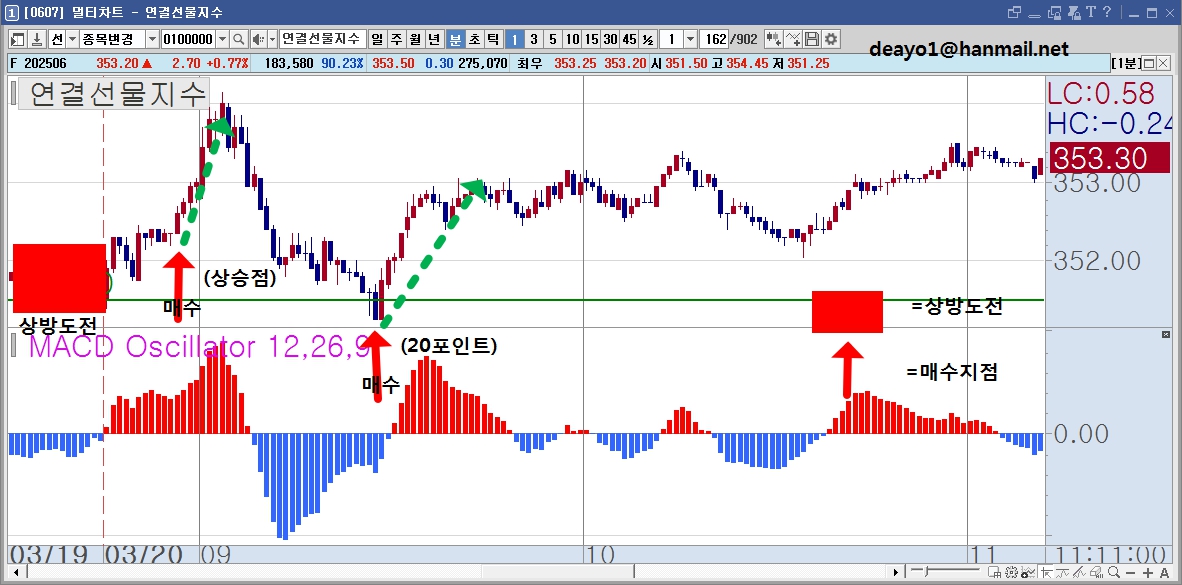Click the speaker sound icon in toolbar
Screen dimensions: 1182x585
(258, 39)
